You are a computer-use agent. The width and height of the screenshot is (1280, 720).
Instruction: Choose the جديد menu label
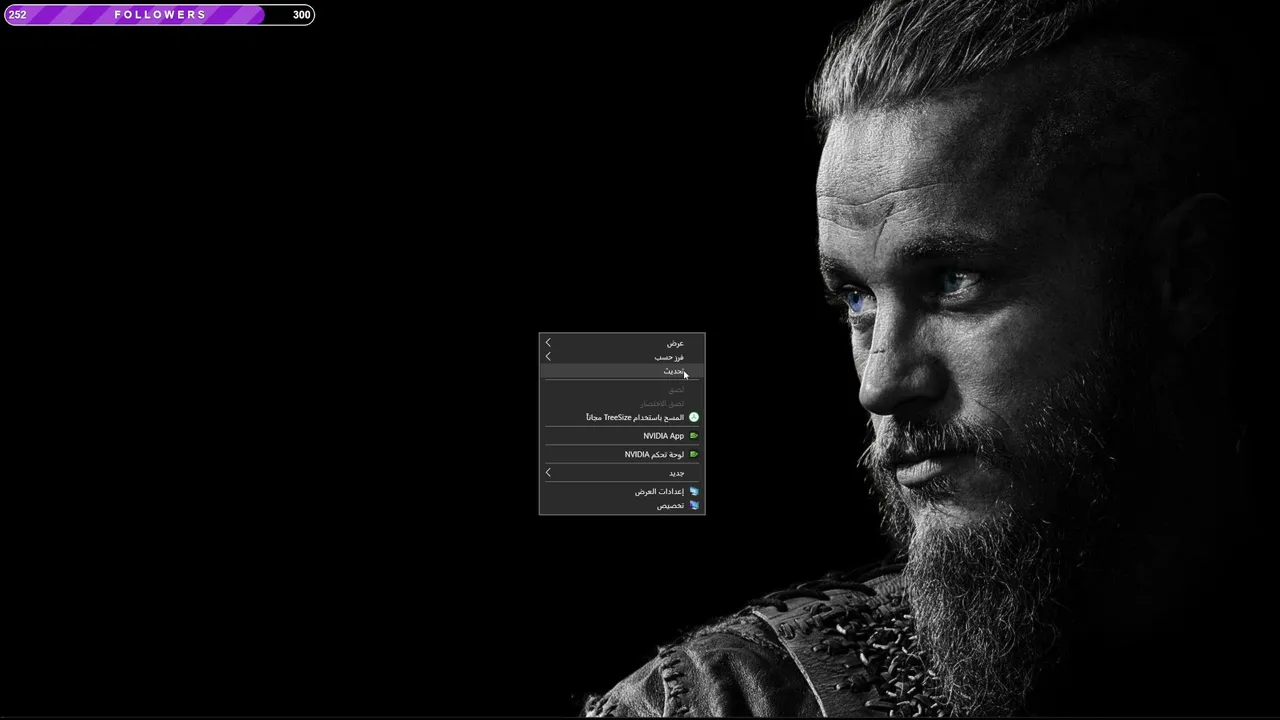[677, 473]
